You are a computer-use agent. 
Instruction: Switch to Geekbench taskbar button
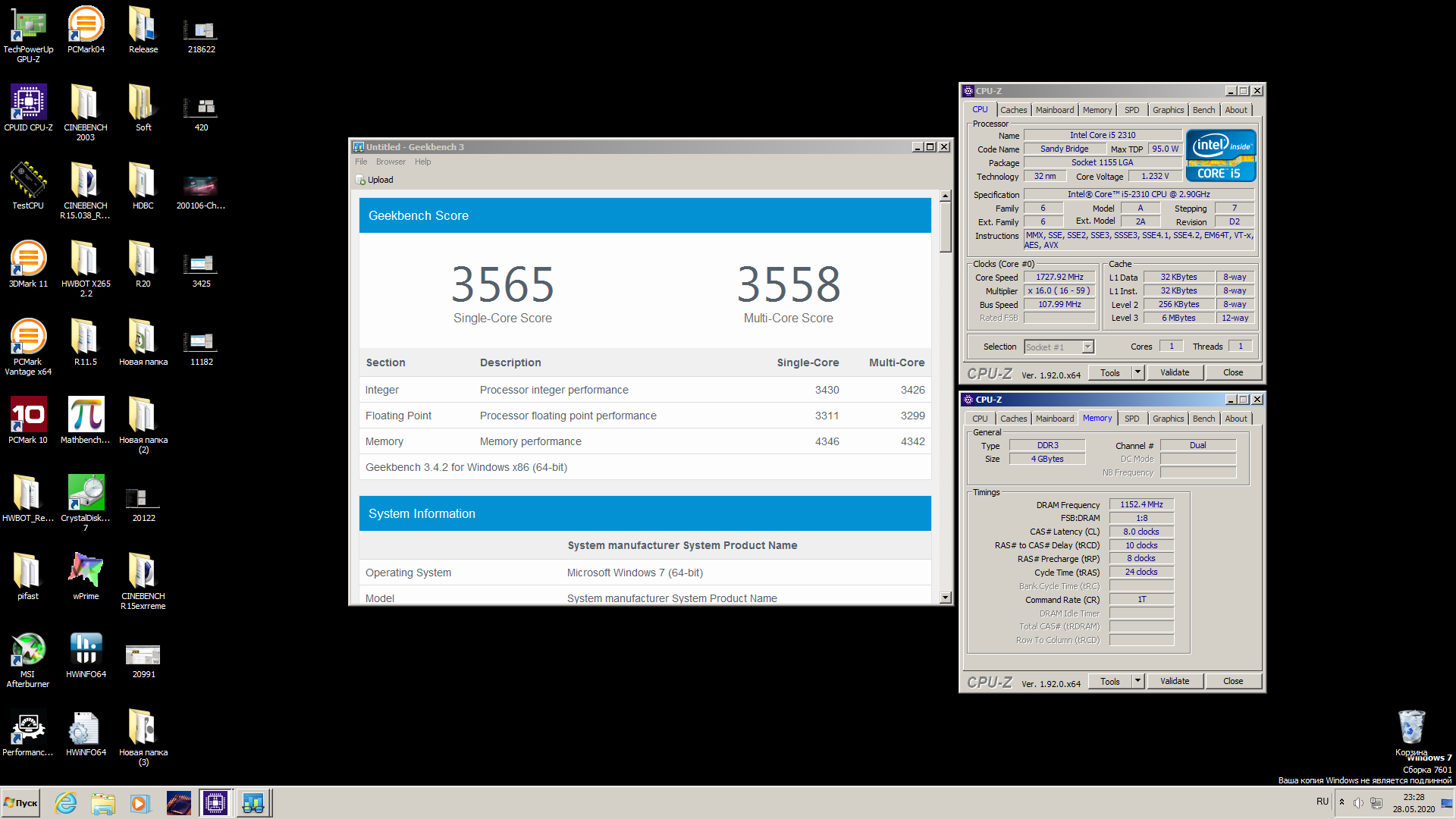pos(253,803)
